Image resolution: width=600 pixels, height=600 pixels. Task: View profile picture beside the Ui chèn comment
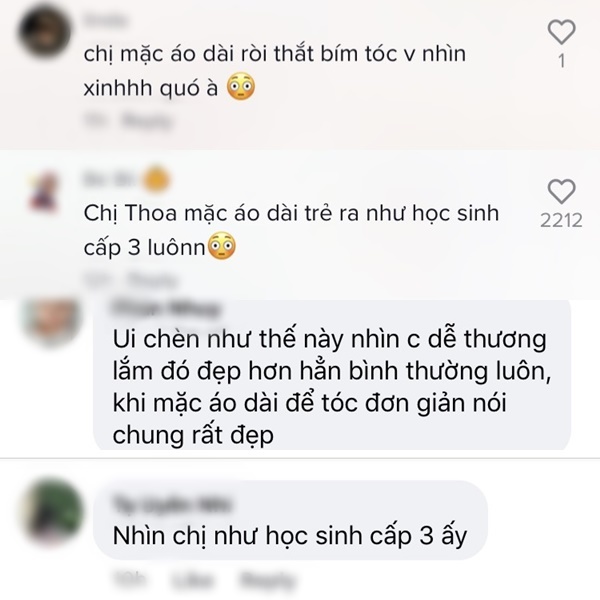point(52,321)
